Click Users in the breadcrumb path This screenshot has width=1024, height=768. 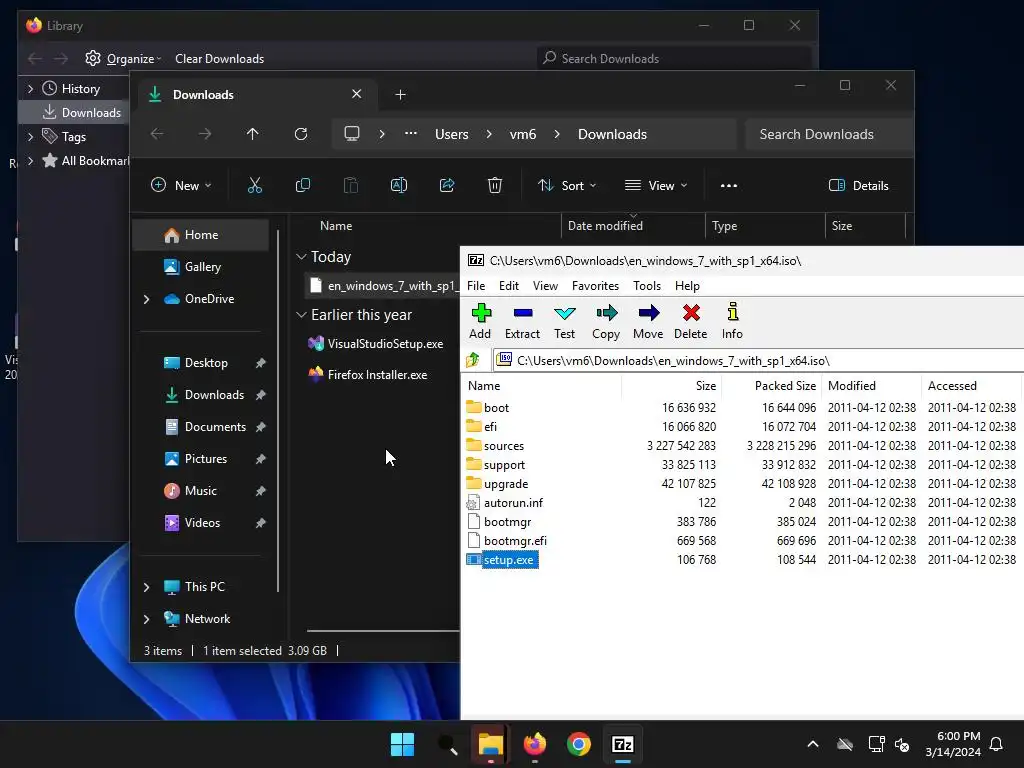pyautogui.click(x=452, y=135)
